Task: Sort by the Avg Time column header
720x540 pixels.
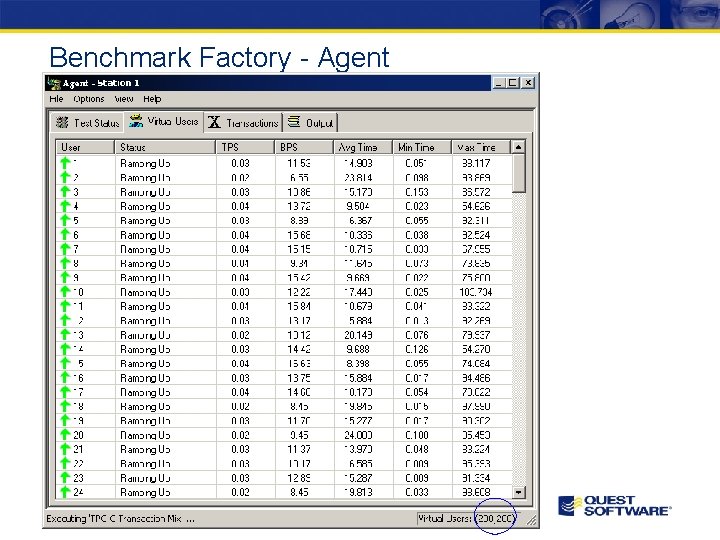Action: pyautogui.click(x=363, y=147)
